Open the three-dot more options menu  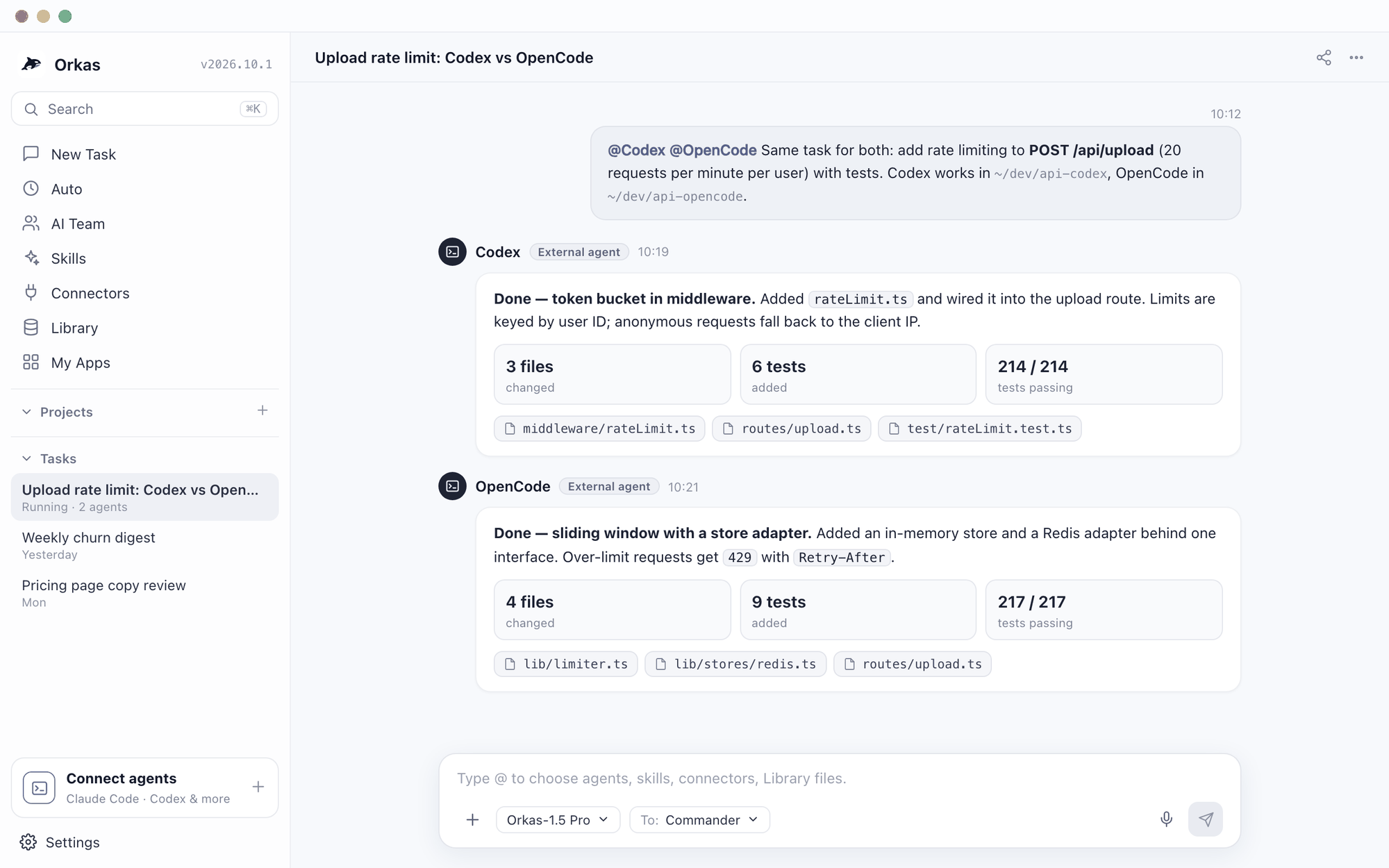tap(1356, 58)
